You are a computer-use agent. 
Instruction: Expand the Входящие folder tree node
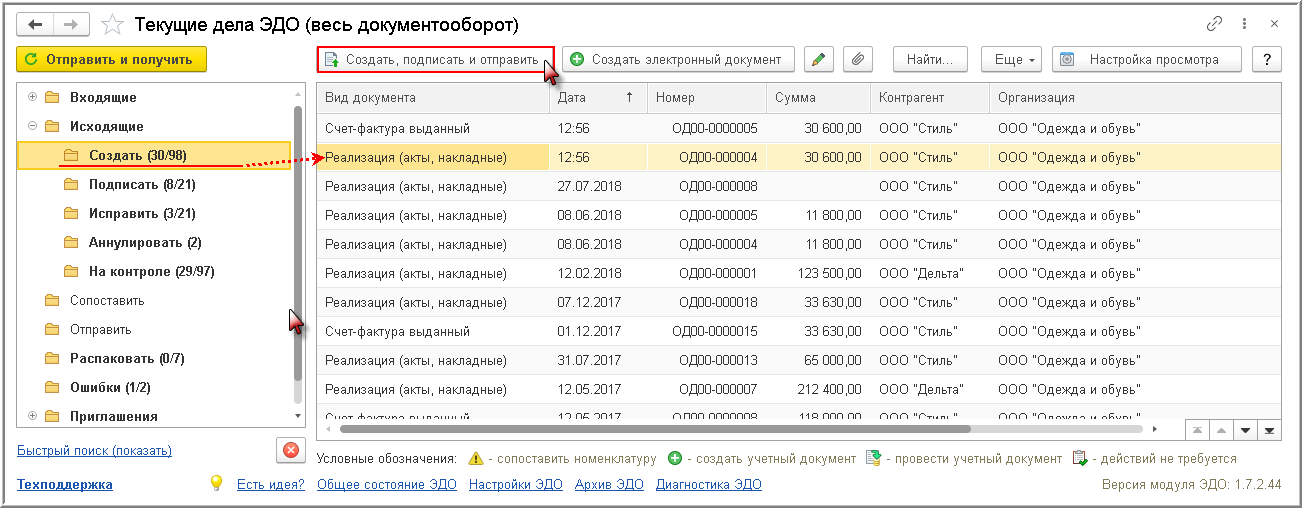(x=33, y=98)
